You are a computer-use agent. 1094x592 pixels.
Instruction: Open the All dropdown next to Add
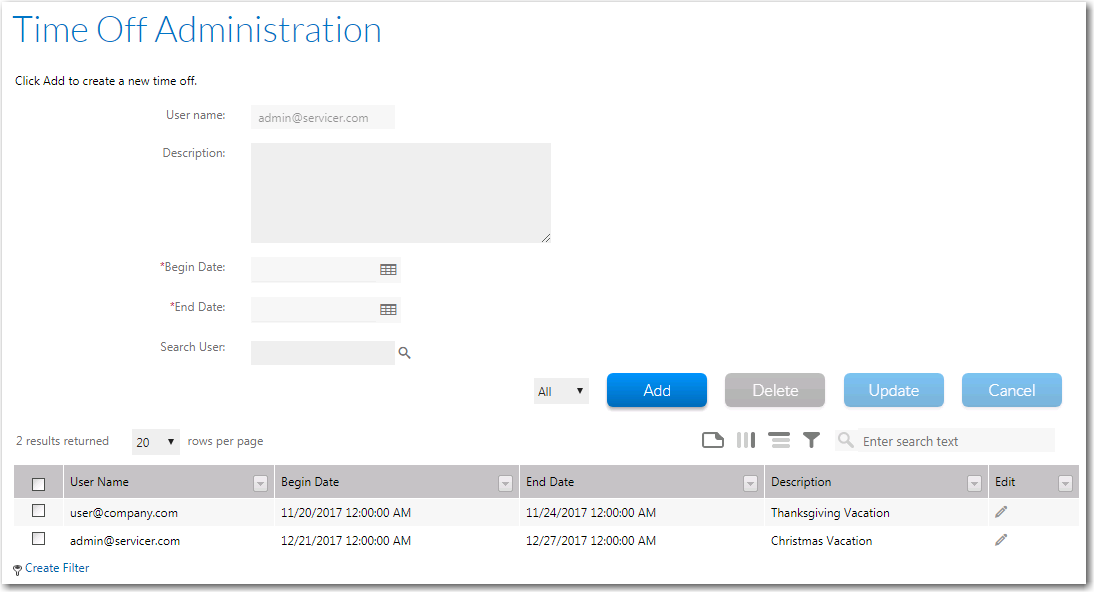tap(561, 391)
